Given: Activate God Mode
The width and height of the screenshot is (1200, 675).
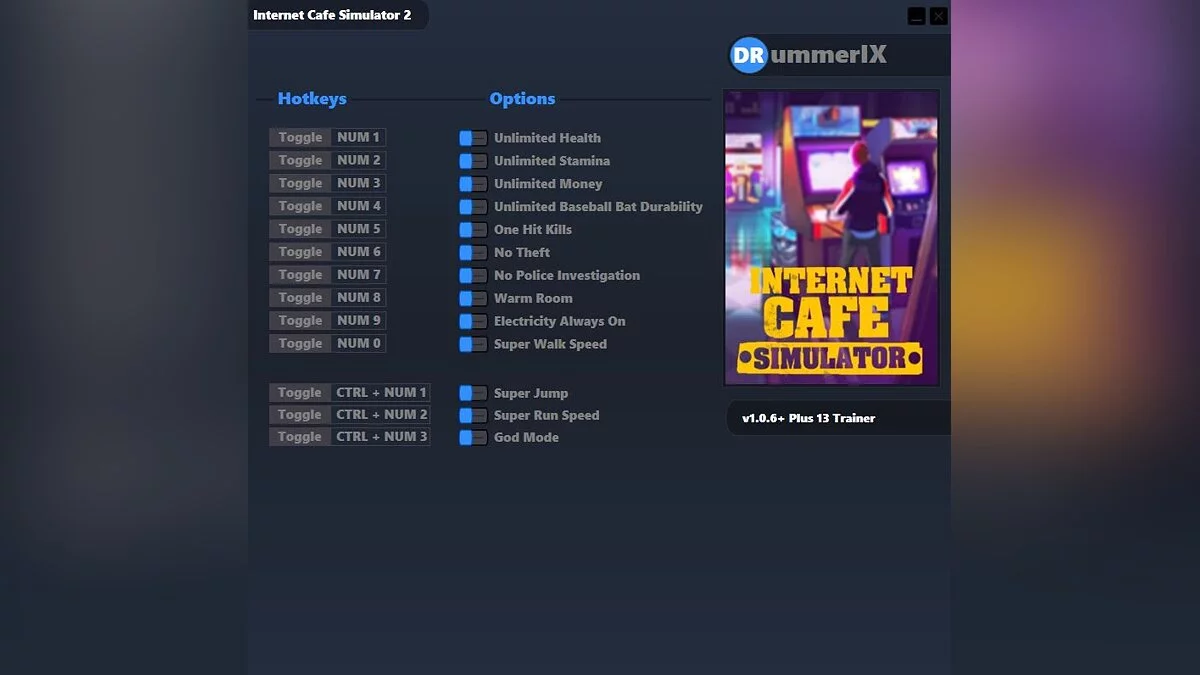Looking at the screenshot, I should pyautogui.click(x=472, y=437).
